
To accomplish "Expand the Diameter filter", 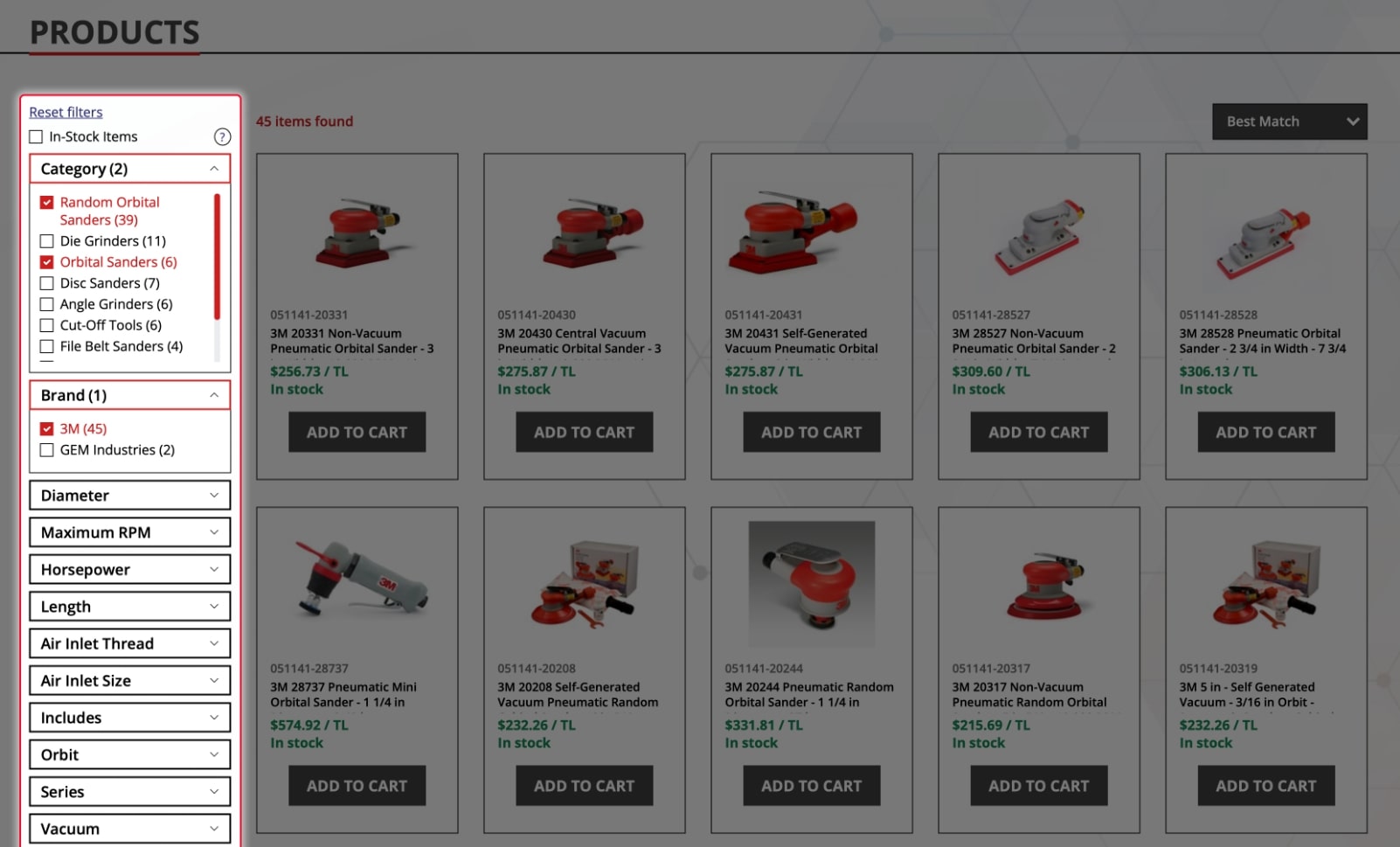I will click(129, 496).
